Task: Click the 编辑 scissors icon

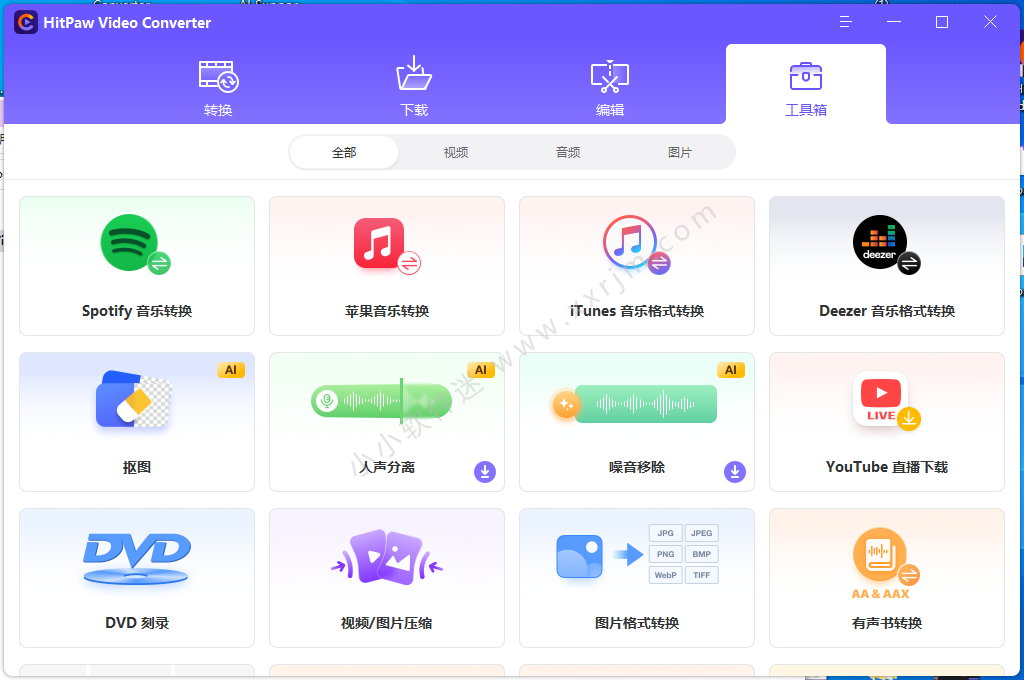Action: coord(610,76)
